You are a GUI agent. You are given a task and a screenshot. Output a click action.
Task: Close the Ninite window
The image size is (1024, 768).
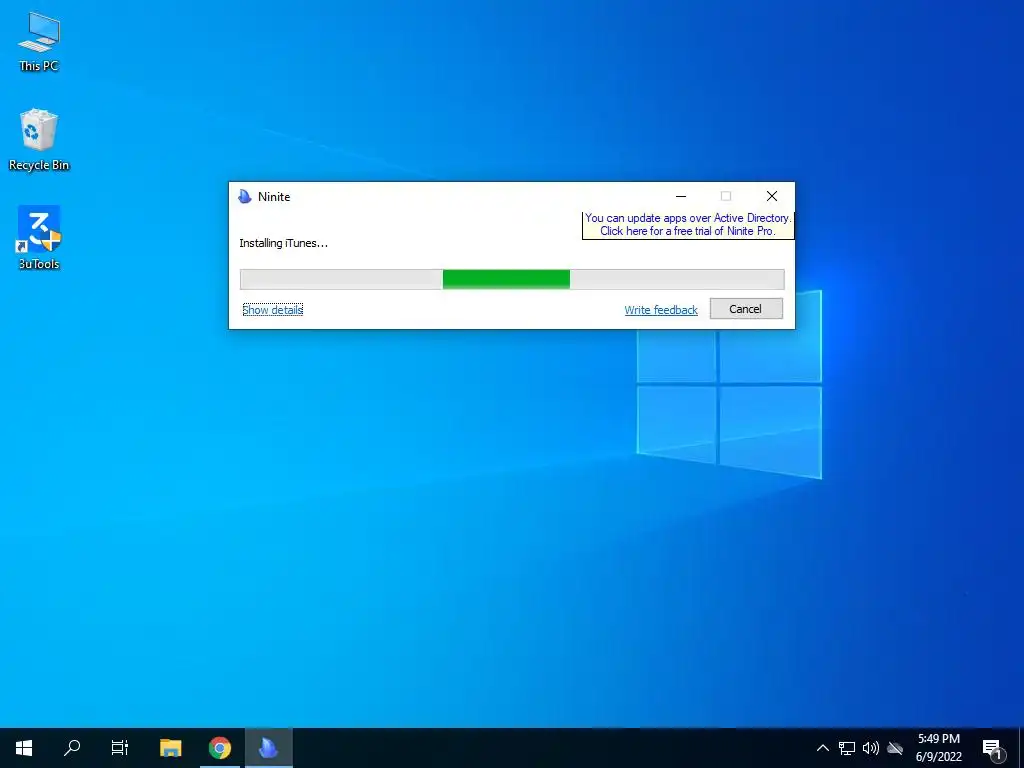[771, 197]
